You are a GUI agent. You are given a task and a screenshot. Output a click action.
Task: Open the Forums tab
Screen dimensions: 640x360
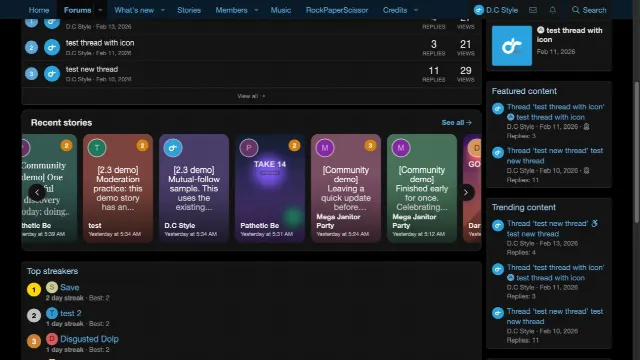[x=78, y=10]
